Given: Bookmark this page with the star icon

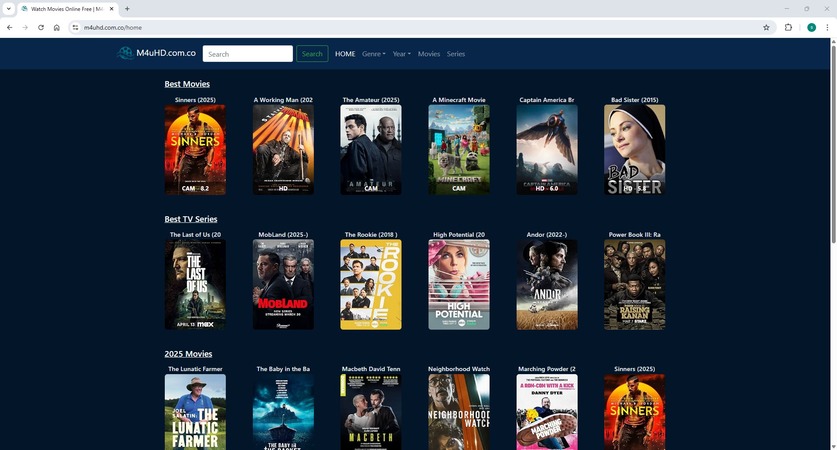Looking at the screenshot, I should coord(766,27).
